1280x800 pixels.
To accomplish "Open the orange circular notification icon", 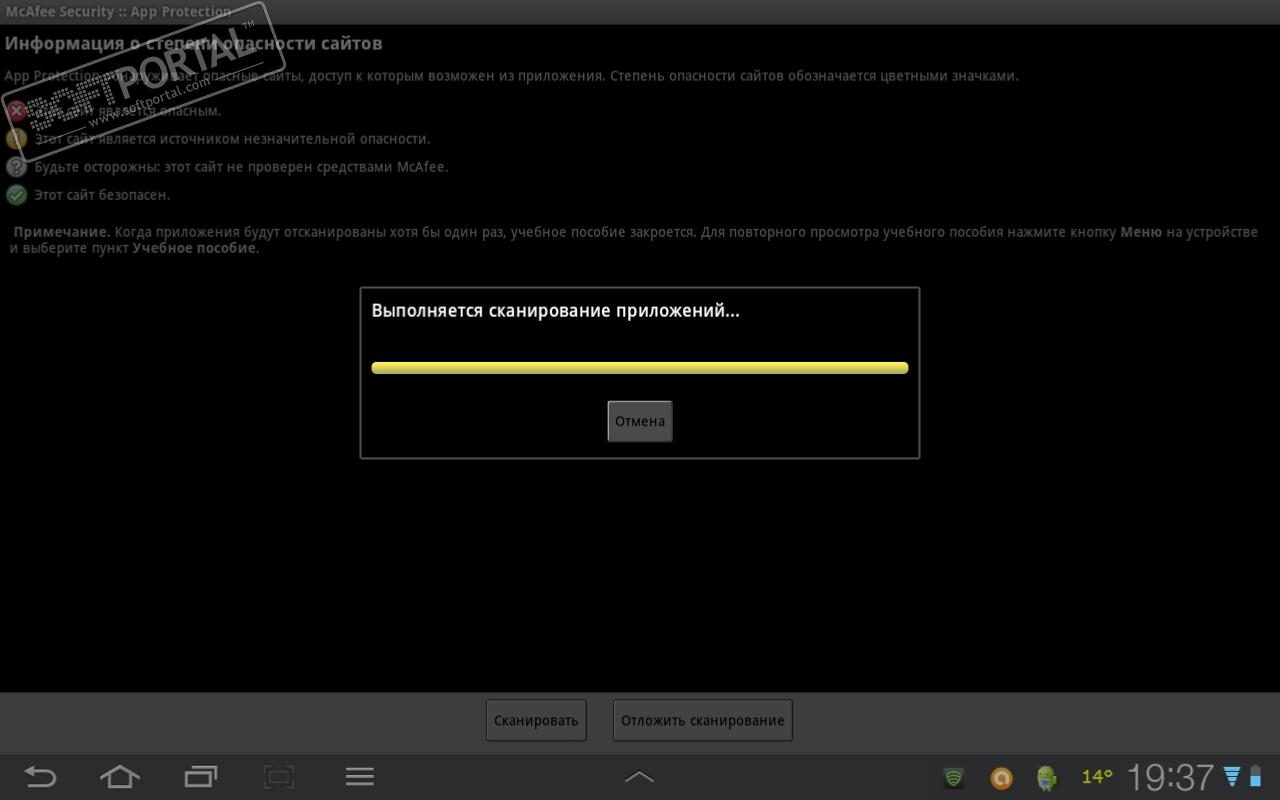I will pos(1001,777).
